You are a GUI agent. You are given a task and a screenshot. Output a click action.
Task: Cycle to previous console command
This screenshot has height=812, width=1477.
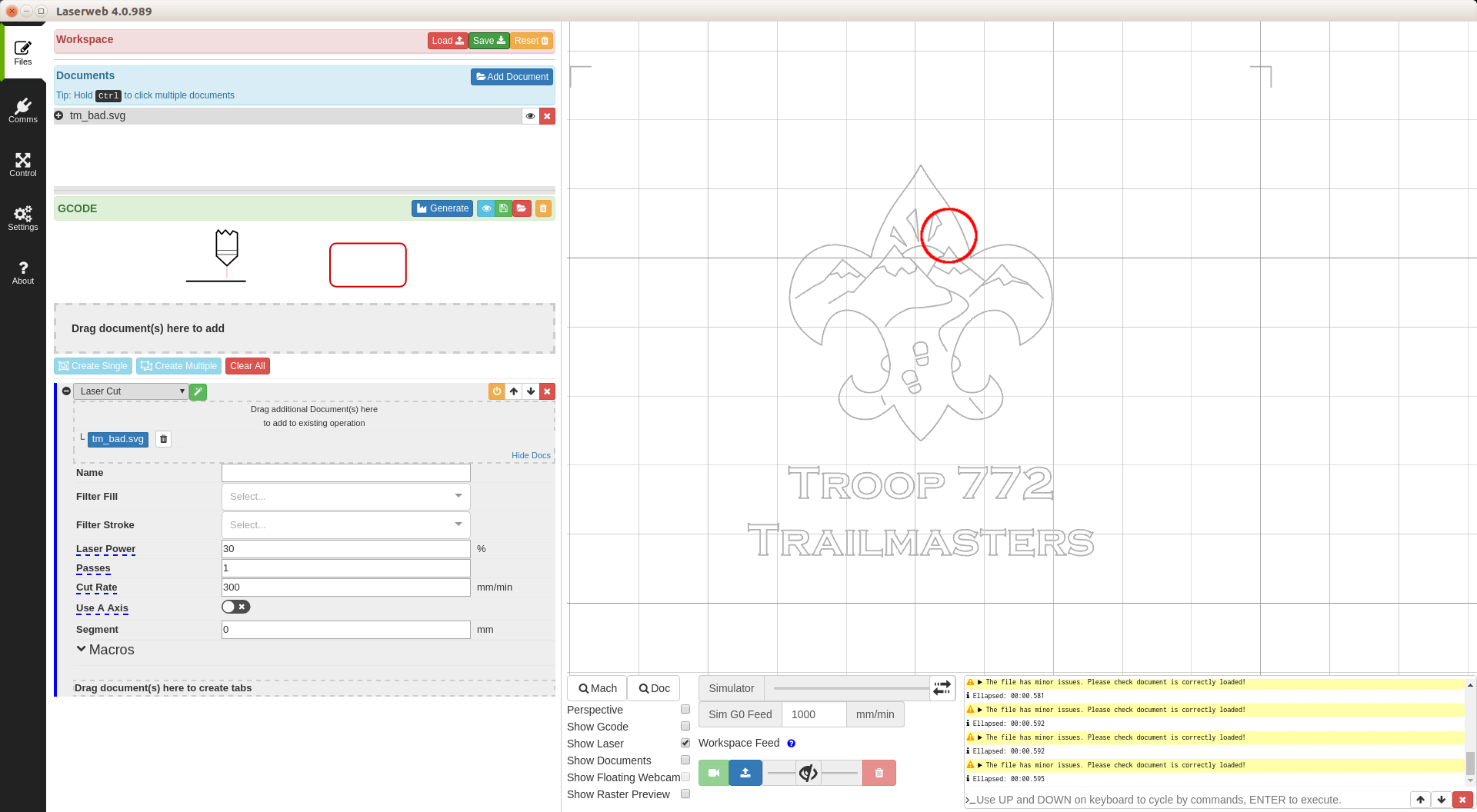click(1420, 800)
